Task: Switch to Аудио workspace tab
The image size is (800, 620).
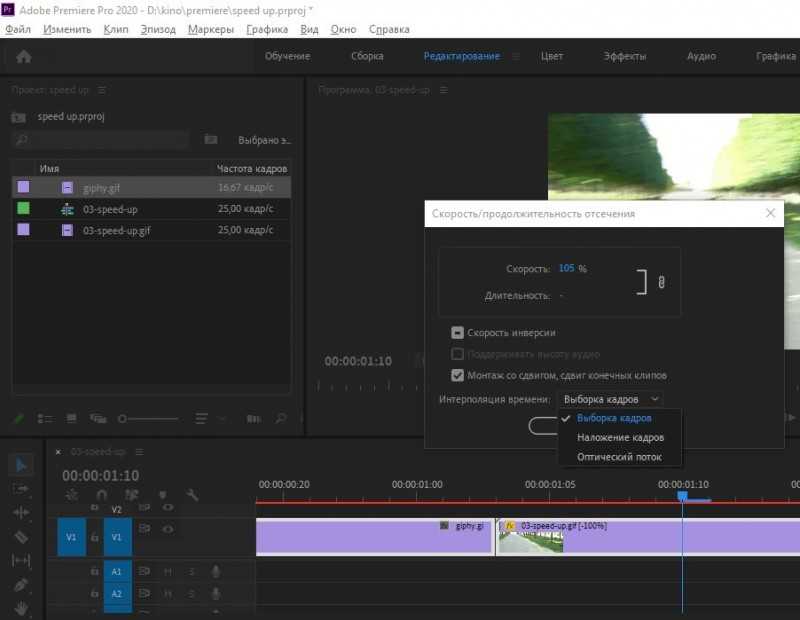Action: tap(701, 56)
